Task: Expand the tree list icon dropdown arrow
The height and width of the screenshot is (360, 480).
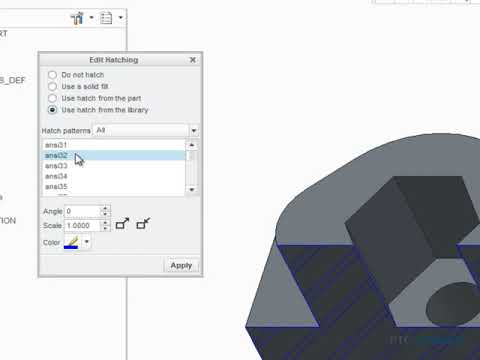Action: pyautogui.click(x=121, y=18)
